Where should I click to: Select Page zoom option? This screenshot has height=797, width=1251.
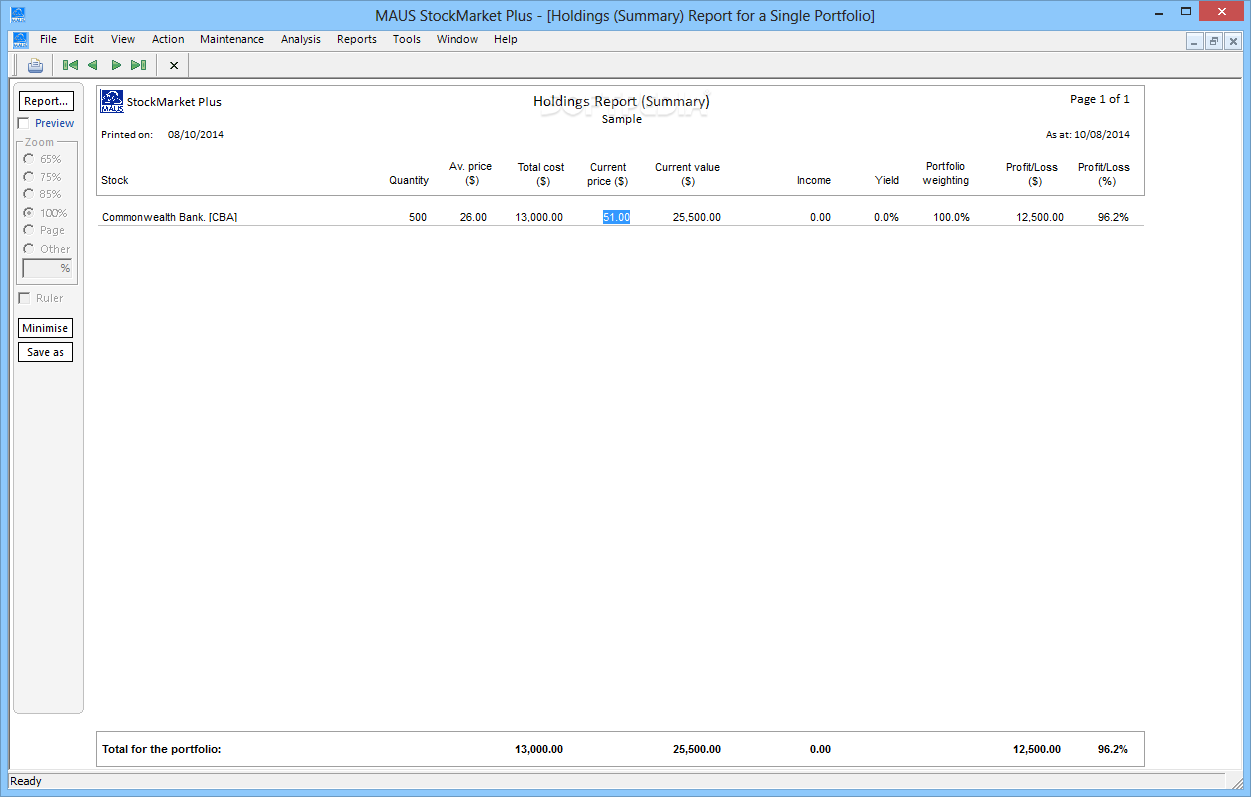pos(28,230)
